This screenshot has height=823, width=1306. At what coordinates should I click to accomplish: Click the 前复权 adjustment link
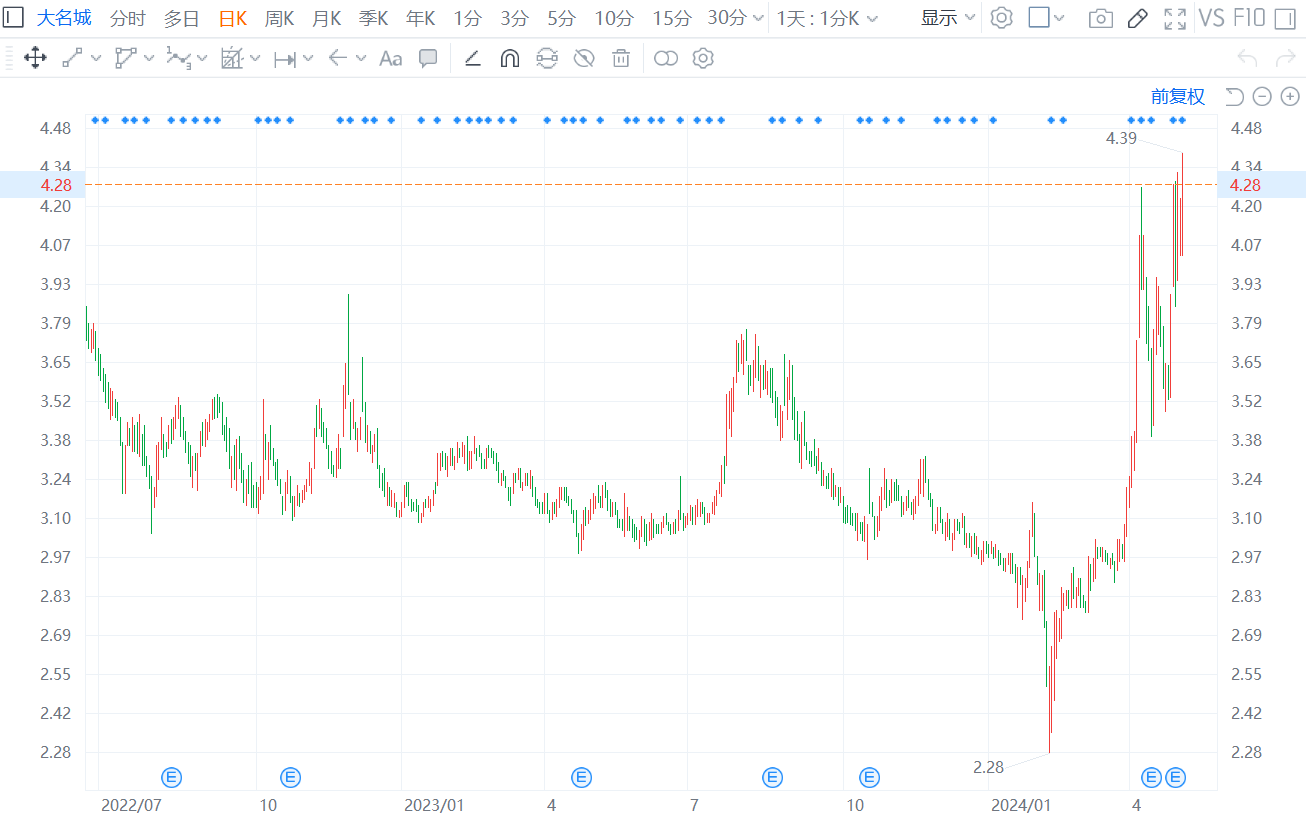[1178, 96]
